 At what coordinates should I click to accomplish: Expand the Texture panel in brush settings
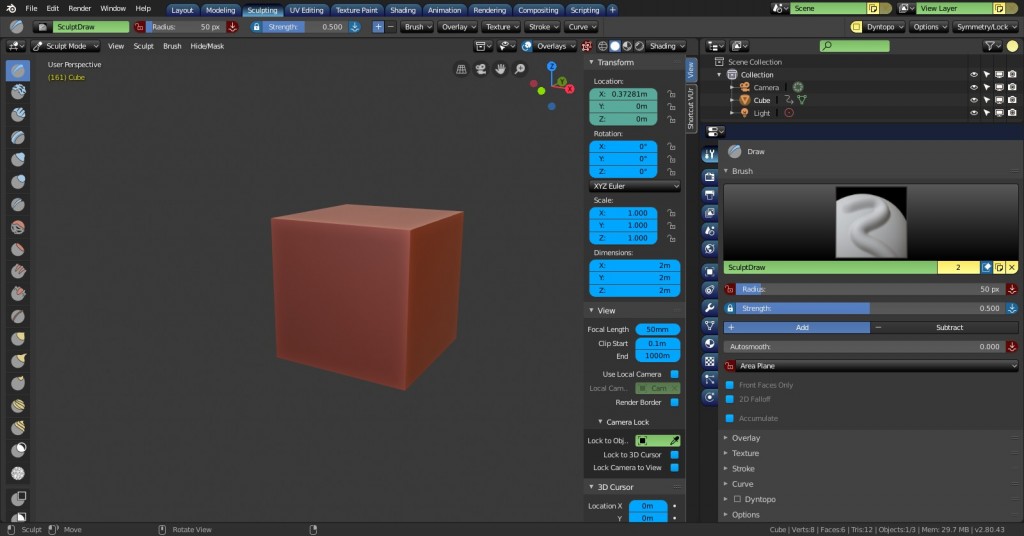coord(745,453)
